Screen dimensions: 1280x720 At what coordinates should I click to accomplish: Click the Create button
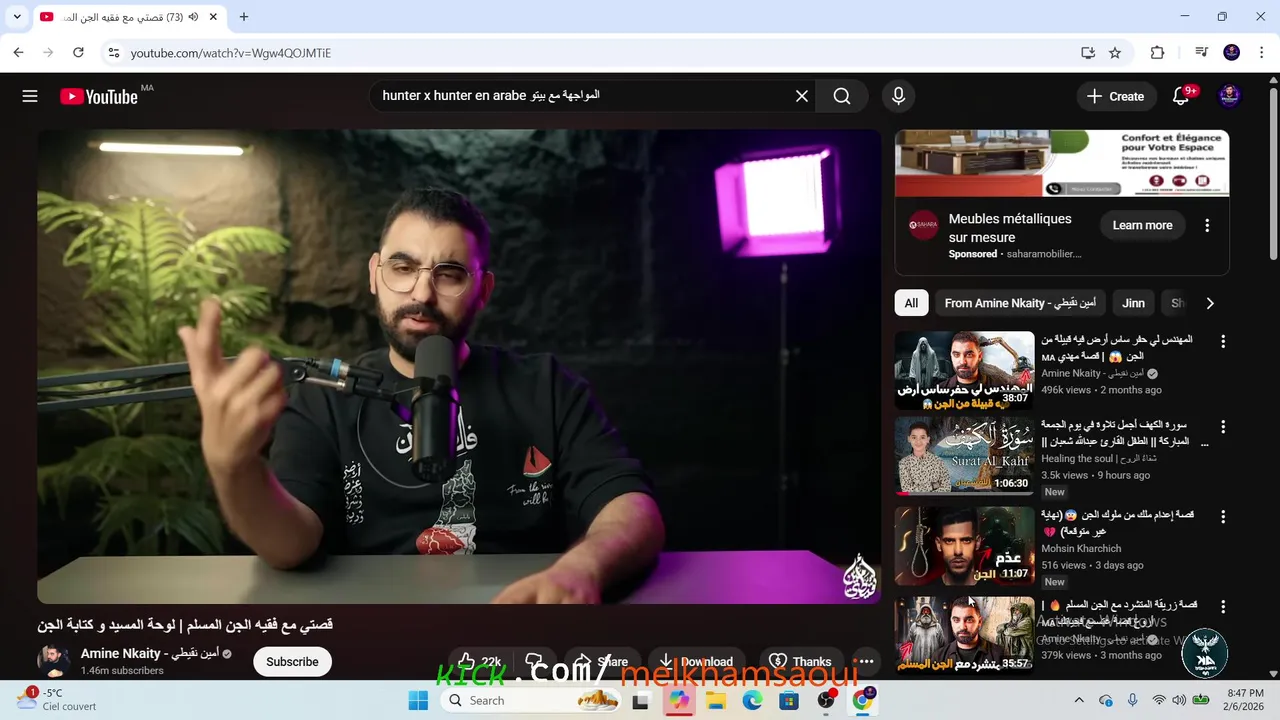tap(1115, 96)
